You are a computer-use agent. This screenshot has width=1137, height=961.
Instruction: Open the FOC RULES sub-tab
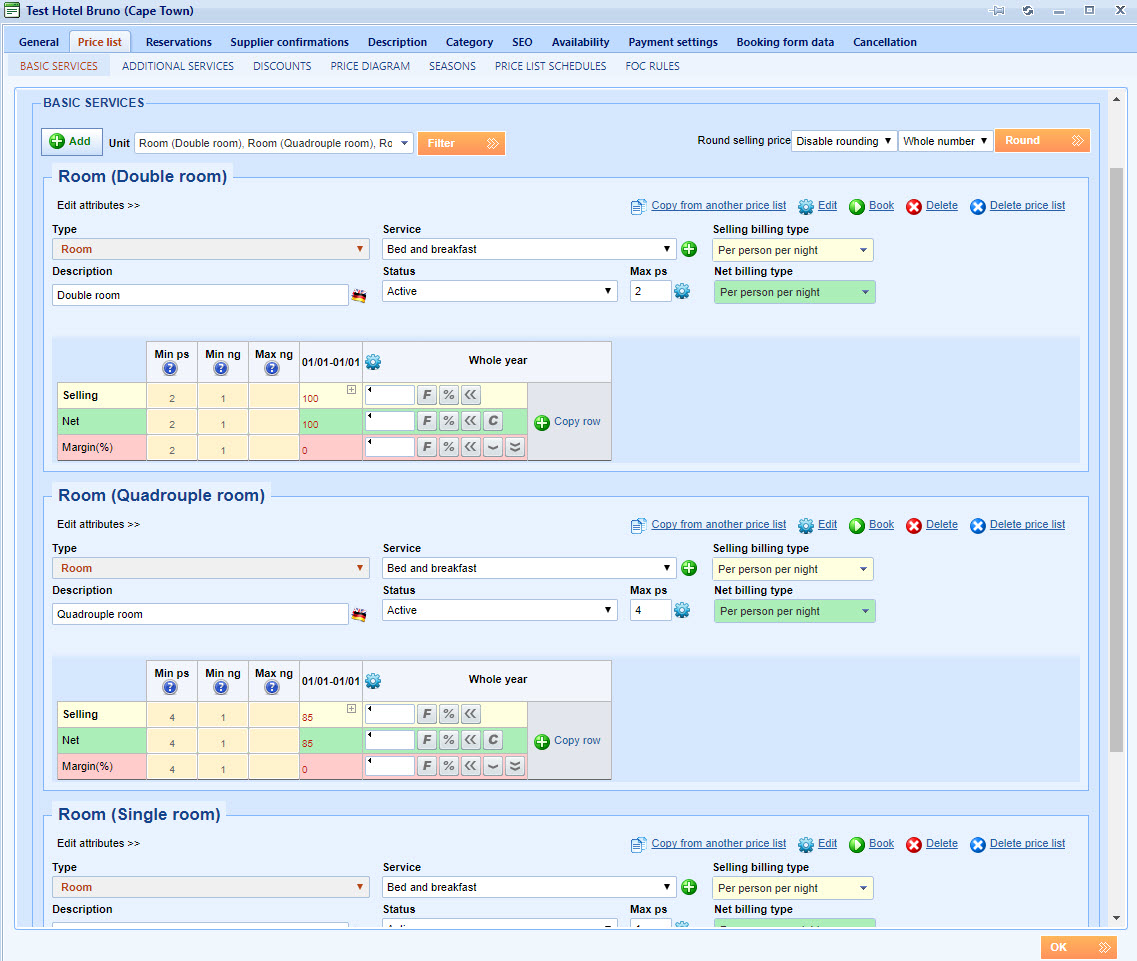[x=653, y=66]
